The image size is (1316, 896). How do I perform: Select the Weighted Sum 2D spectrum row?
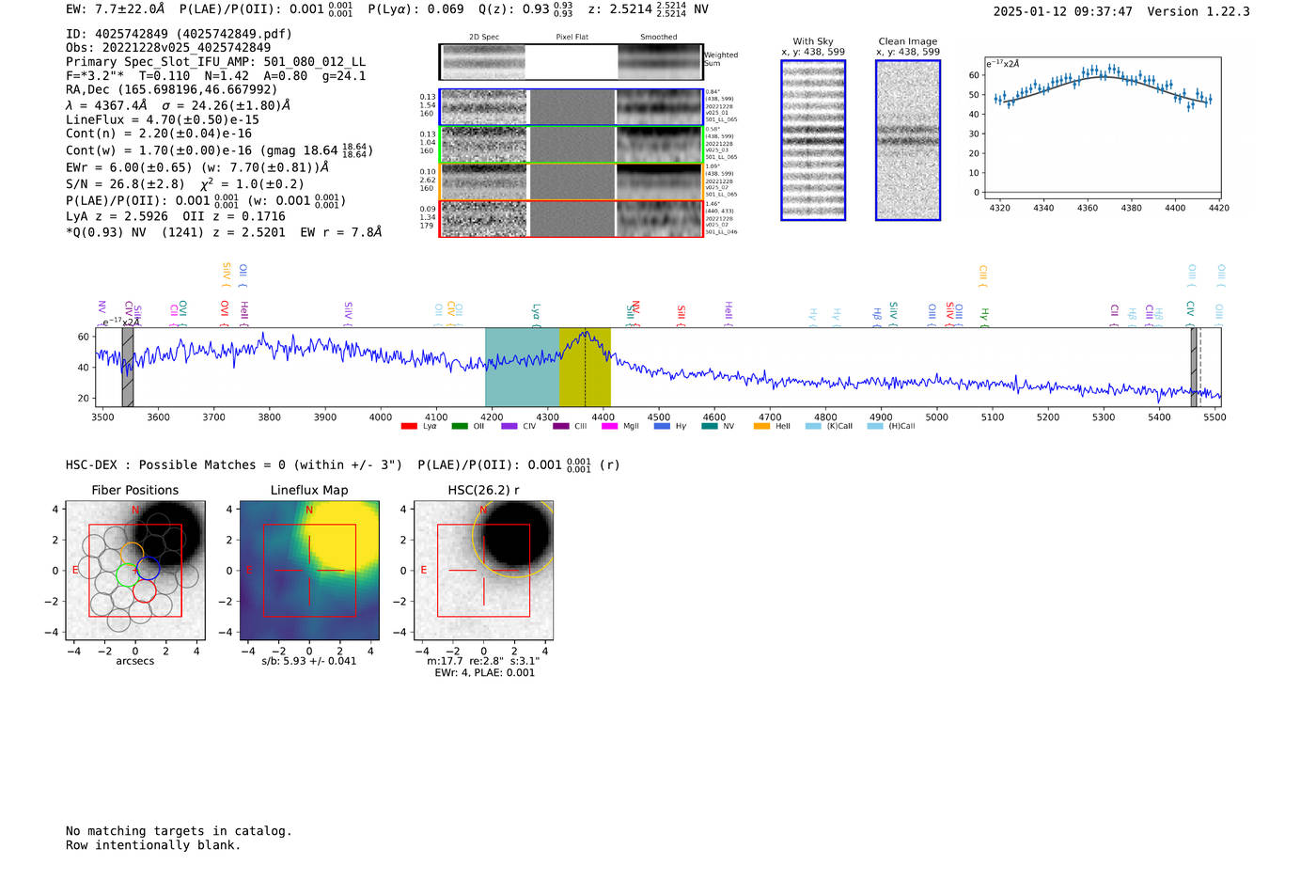click(572, 62)
